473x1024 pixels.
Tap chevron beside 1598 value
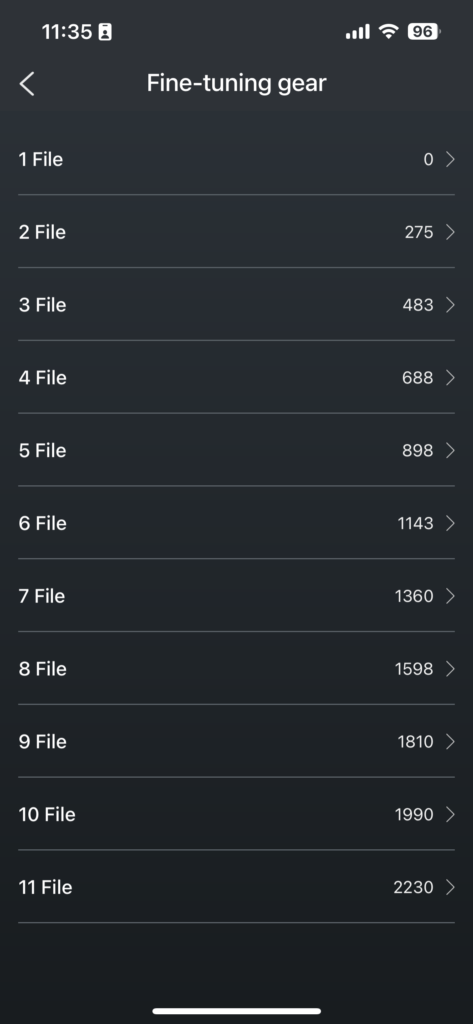pos(450,669)
